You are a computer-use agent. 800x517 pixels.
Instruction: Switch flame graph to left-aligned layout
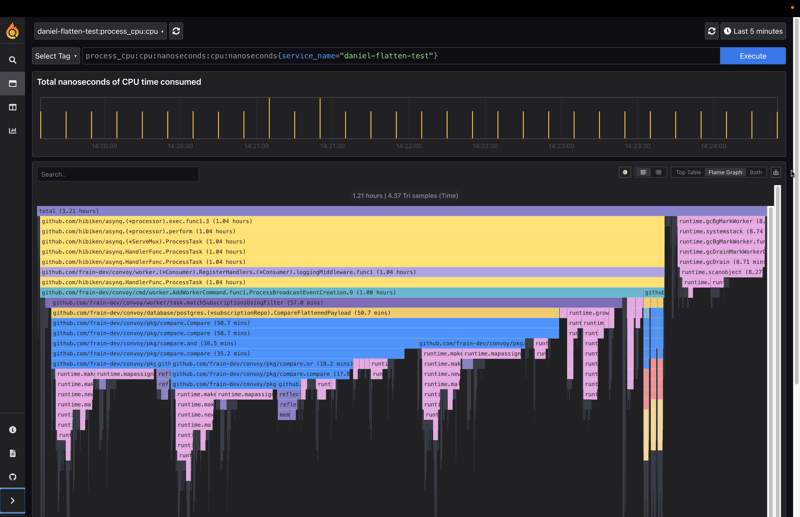643,172
